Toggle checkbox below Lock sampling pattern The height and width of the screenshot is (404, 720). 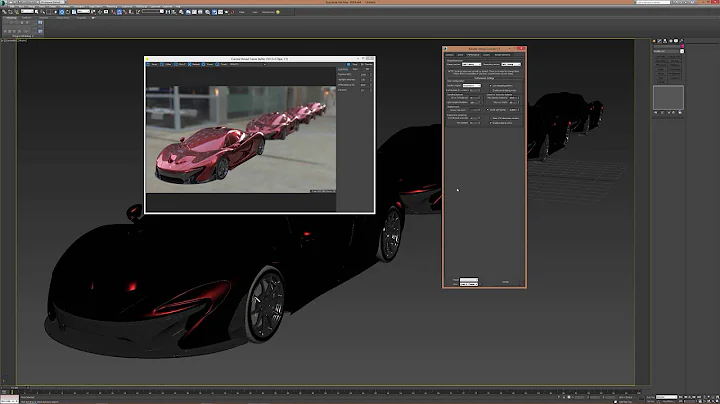tap(490, 90)
